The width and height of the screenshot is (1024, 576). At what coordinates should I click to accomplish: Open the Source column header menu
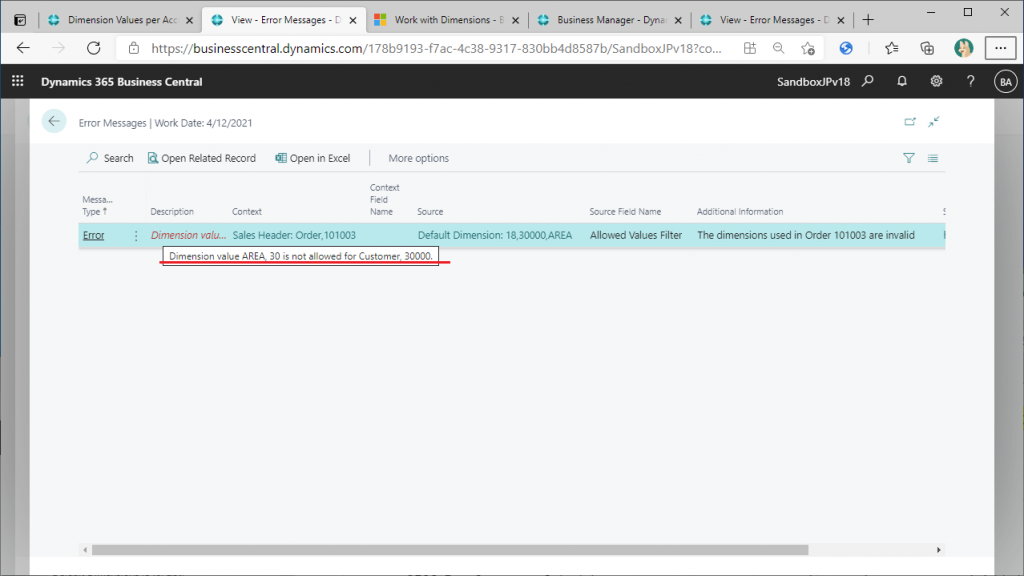pyautogui.click(x=430, y=212)
